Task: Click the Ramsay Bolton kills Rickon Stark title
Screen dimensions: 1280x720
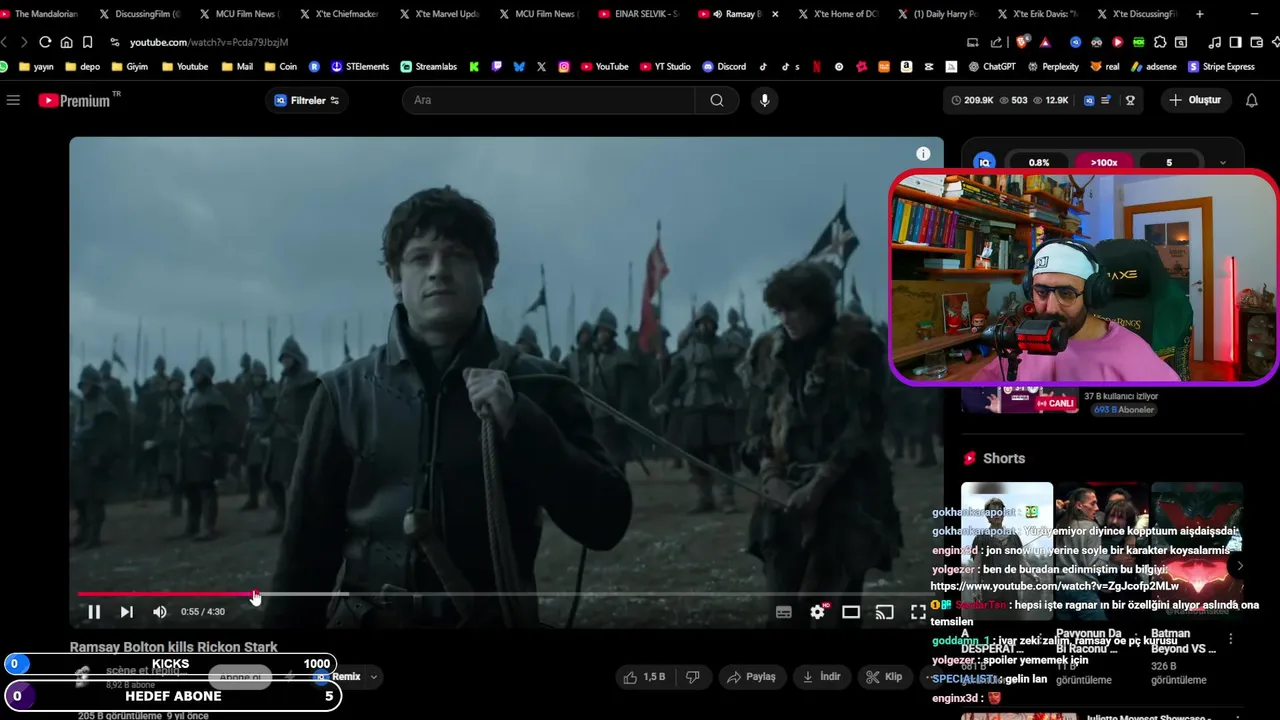Action: point(173,647)
